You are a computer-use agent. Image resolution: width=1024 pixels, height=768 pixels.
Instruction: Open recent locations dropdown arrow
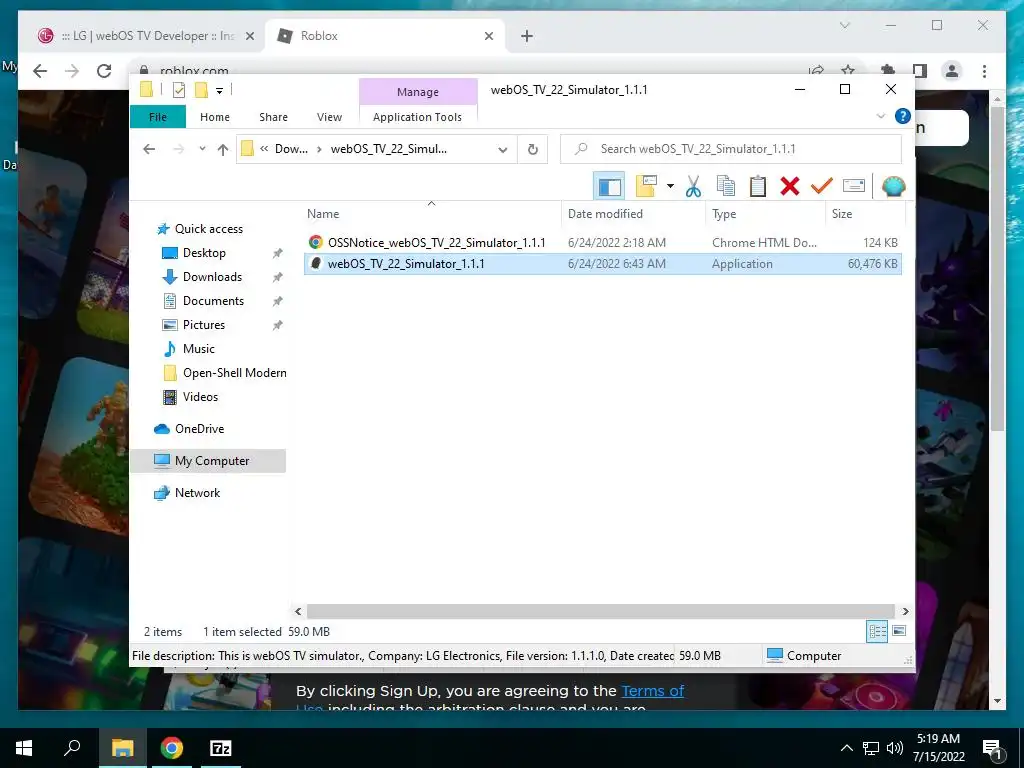click(x=202, y=149)
